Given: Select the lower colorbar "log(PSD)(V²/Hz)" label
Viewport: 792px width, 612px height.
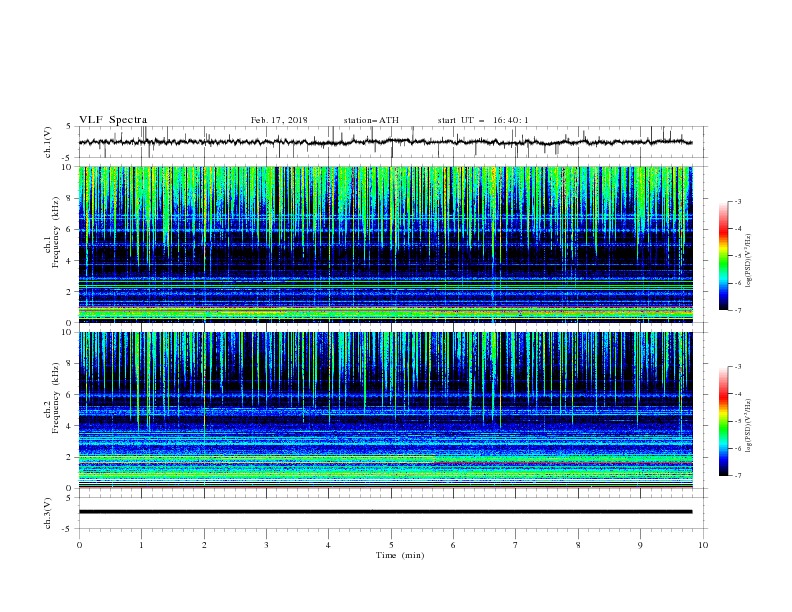Looking at the screenshot, I should click(749, 426).
